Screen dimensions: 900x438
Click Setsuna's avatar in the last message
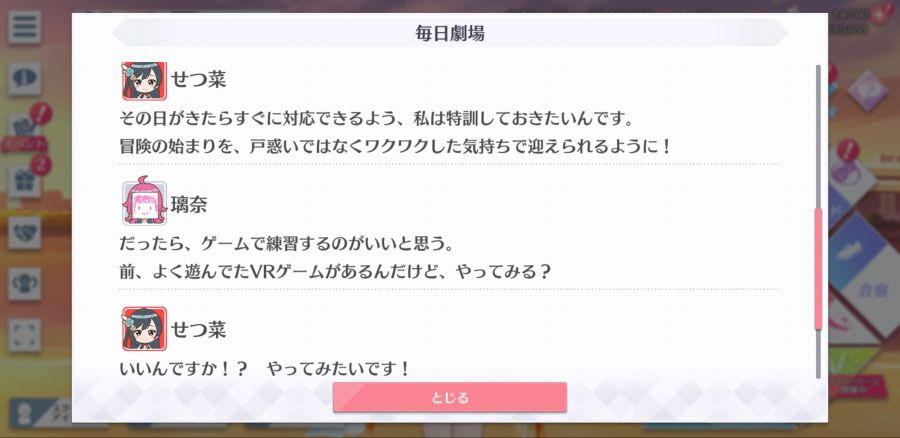[144, 328]
